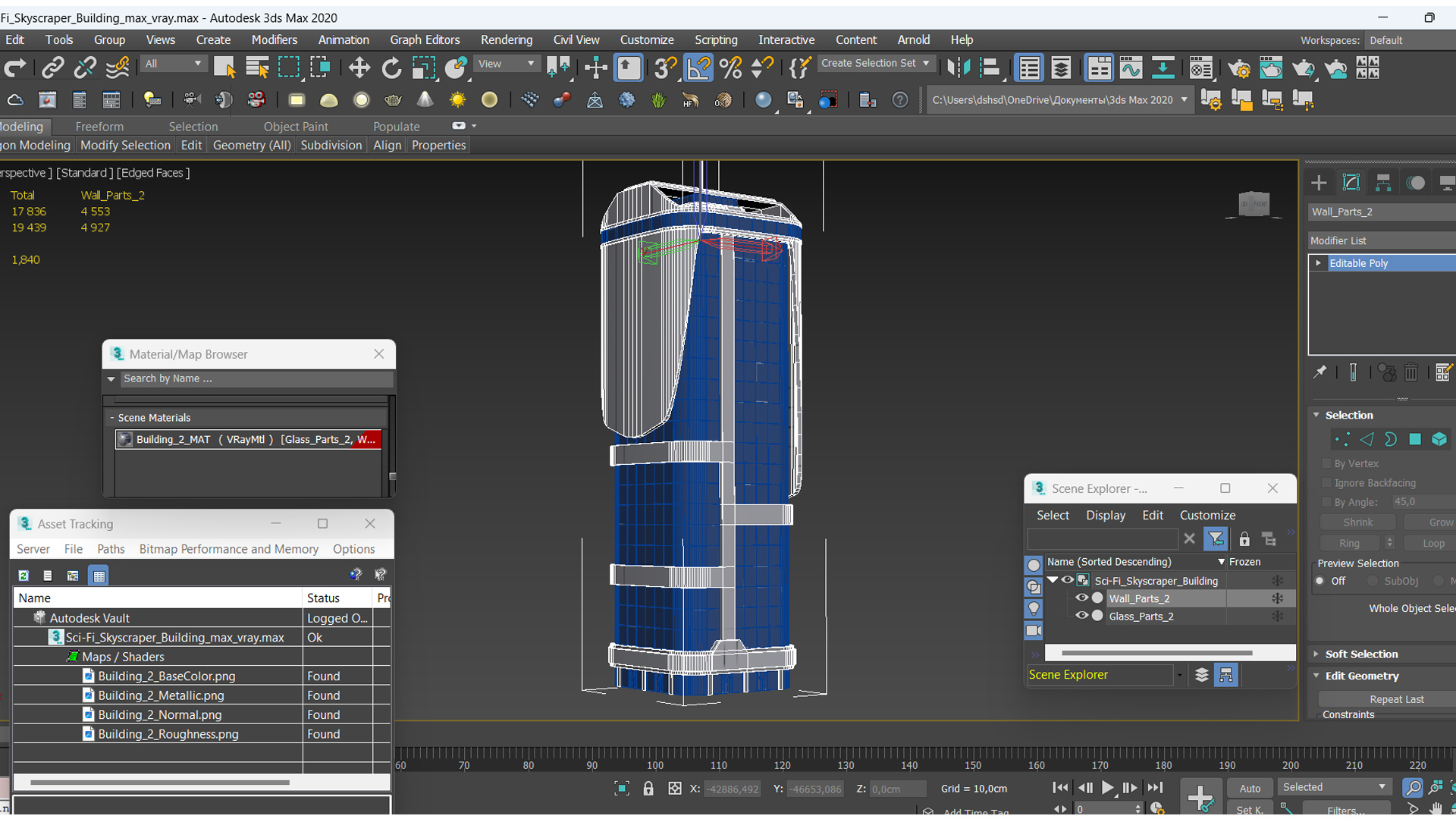
Task: Expand the Editable Poly modifier
Action: [x=1319, y=263]
